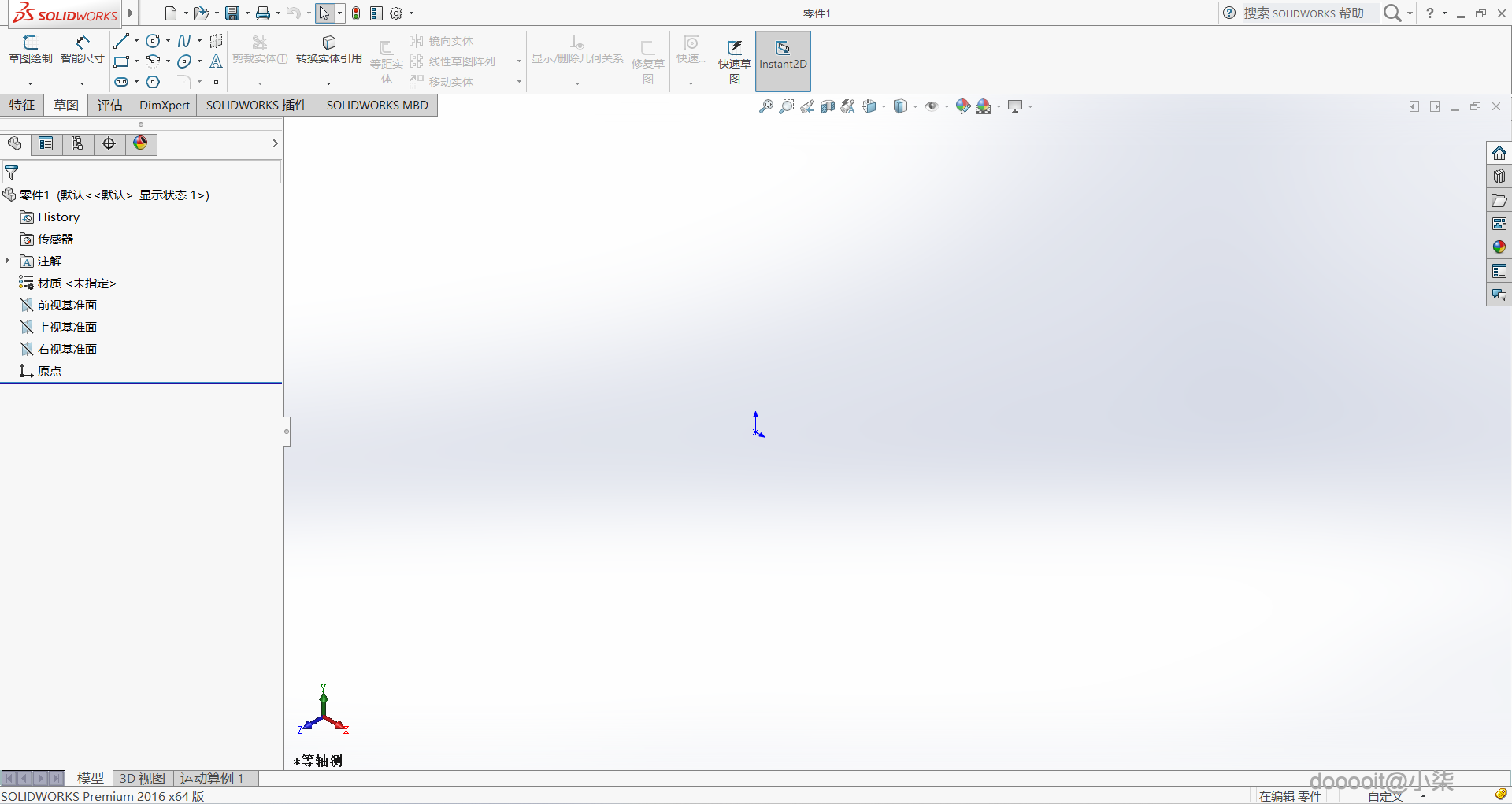
Task: Select the Line sketch tool
Action: tap(121, 41)
